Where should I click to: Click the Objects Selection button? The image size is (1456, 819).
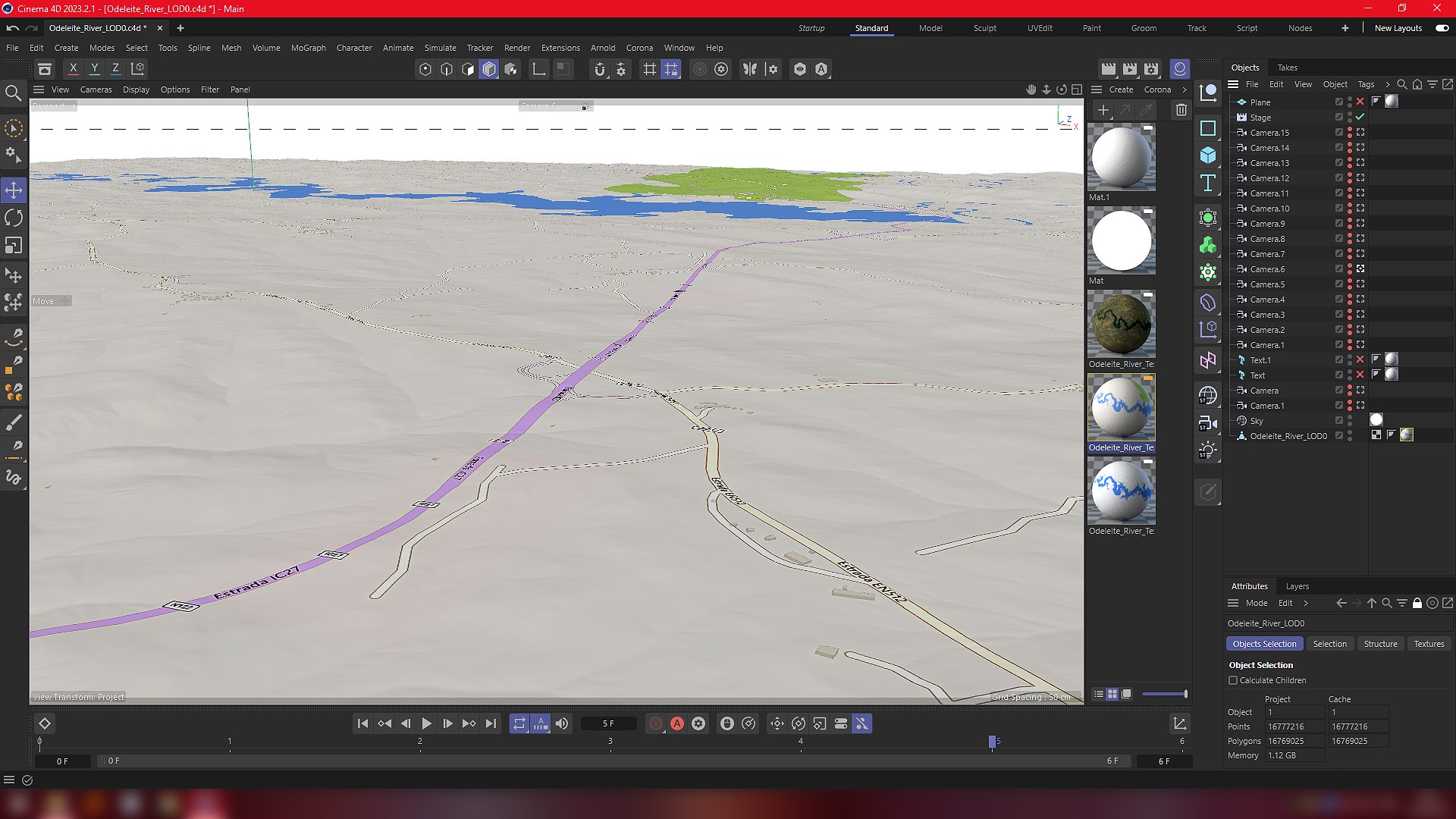1264,644
